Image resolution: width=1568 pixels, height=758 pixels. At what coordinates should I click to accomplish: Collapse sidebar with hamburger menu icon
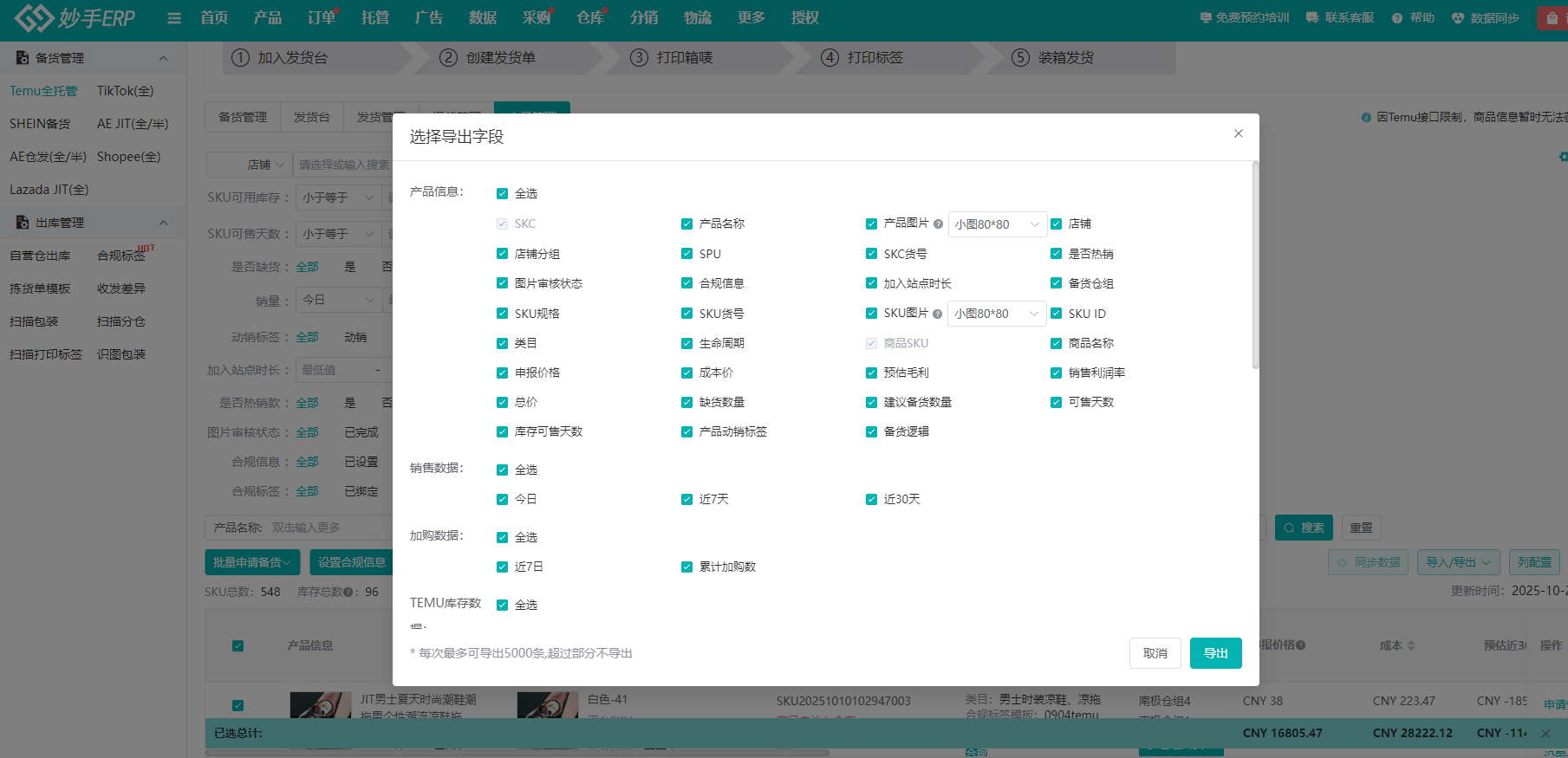pos(174,18)
